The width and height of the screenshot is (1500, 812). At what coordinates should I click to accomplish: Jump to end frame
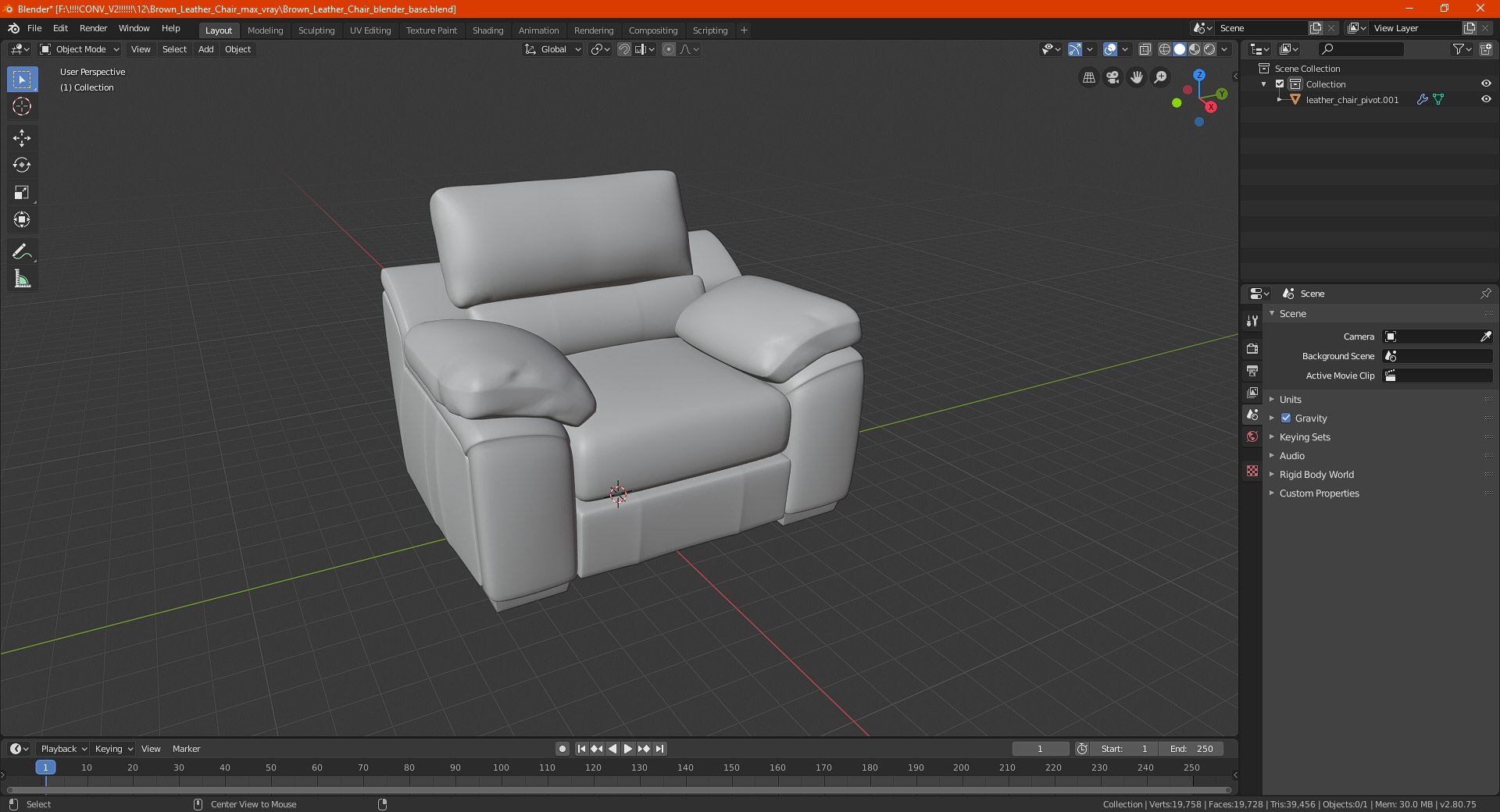(660, 749)
